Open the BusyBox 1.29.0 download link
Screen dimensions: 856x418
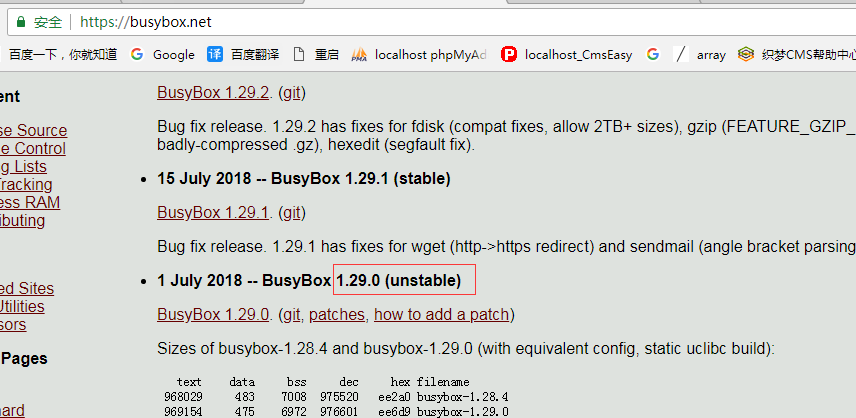pos(213,315)
